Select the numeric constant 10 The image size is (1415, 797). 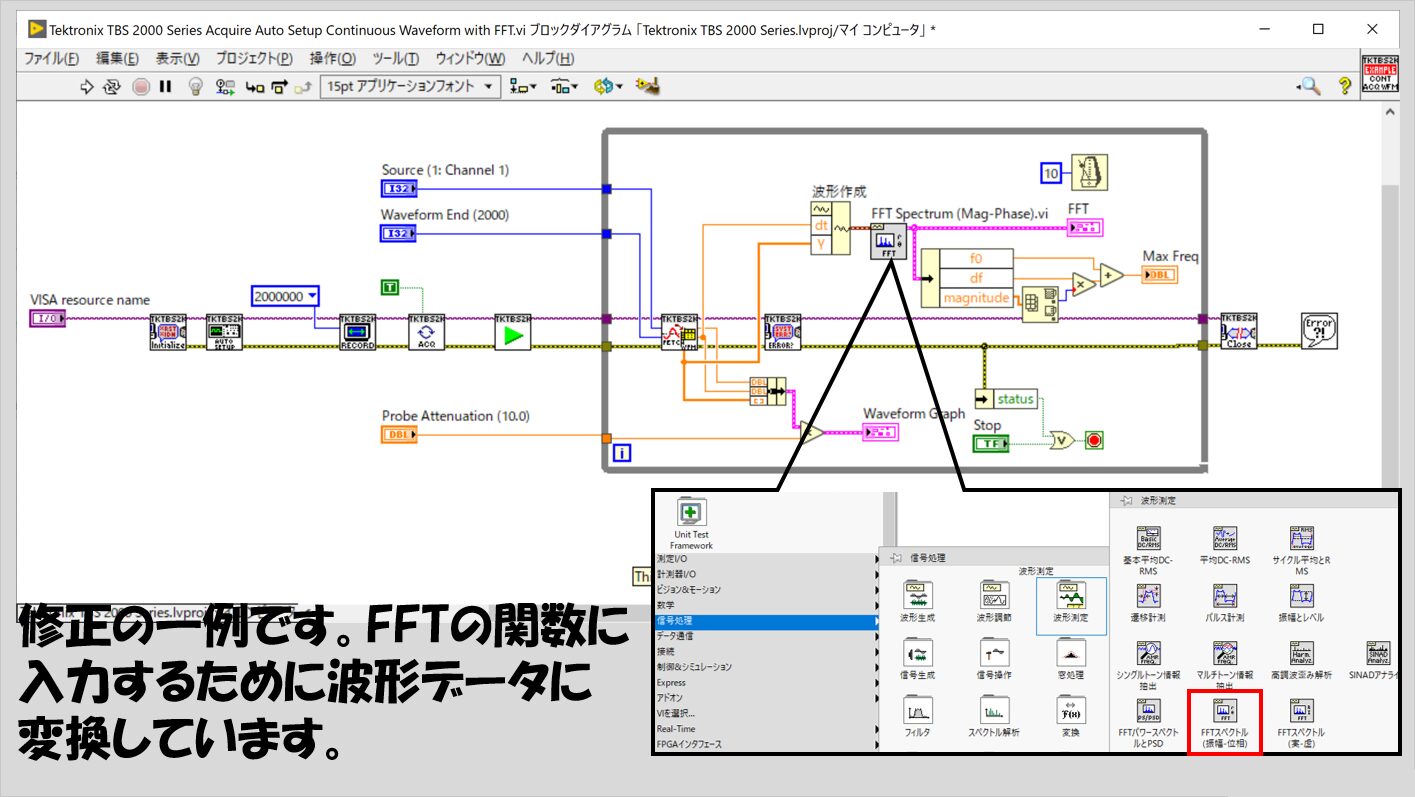pos(1050,173)
